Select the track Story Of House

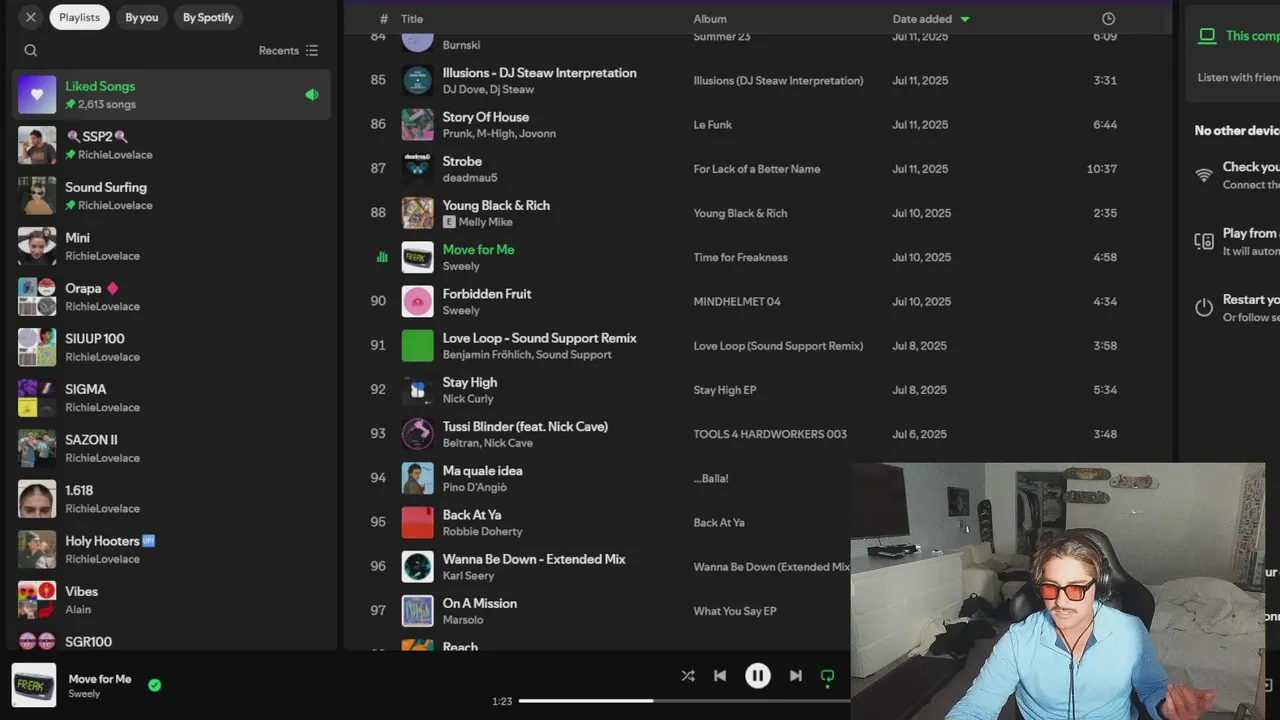point(486,117)
